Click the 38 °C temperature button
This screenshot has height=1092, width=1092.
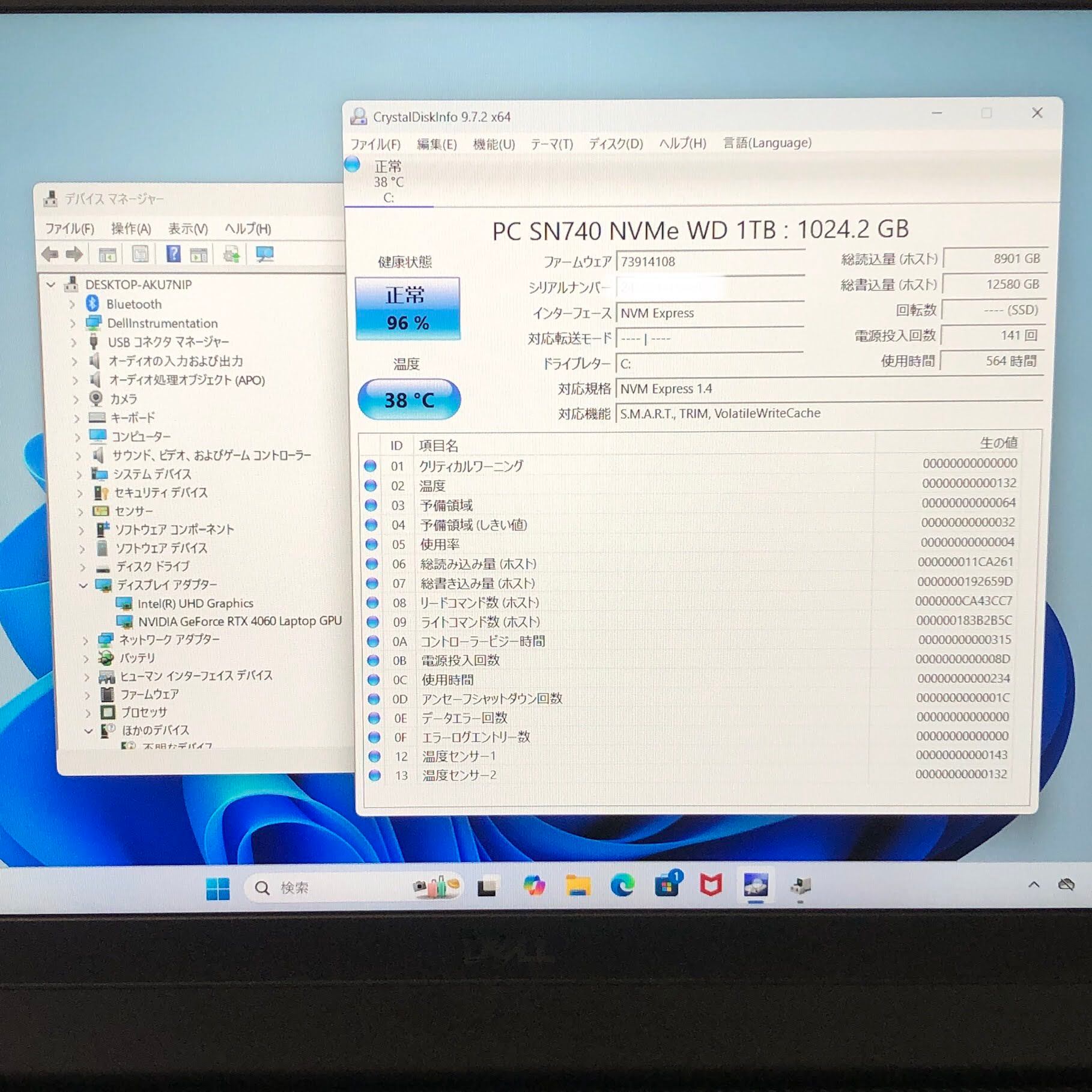pos(408,399)
